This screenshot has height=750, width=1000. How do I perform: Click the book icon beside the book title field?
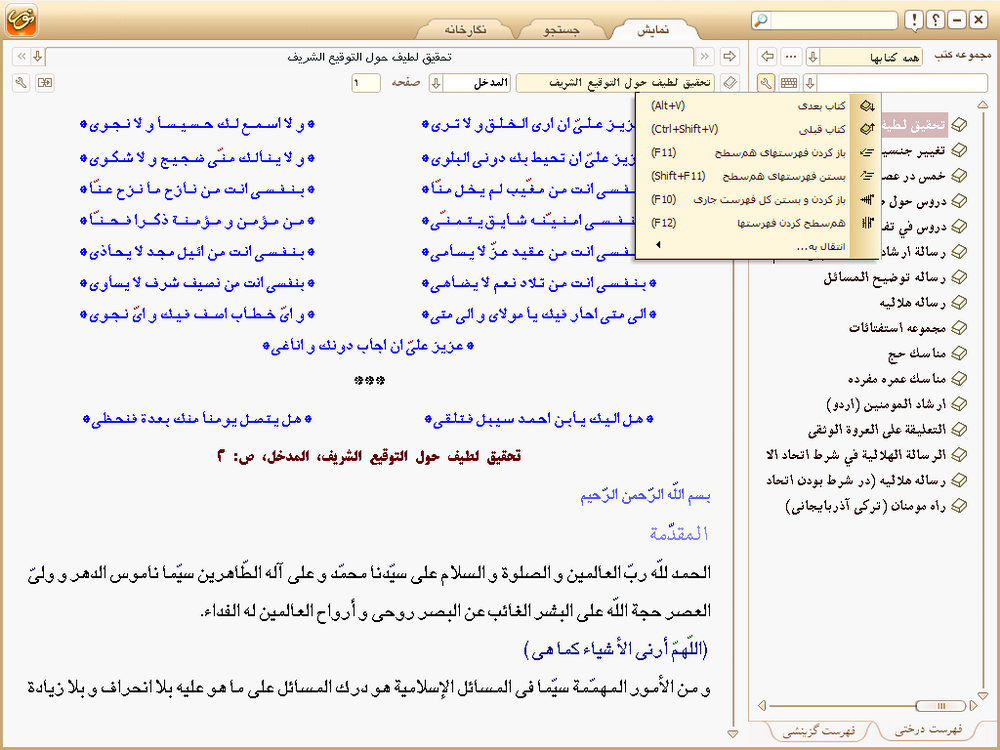(x=730, y=83)
